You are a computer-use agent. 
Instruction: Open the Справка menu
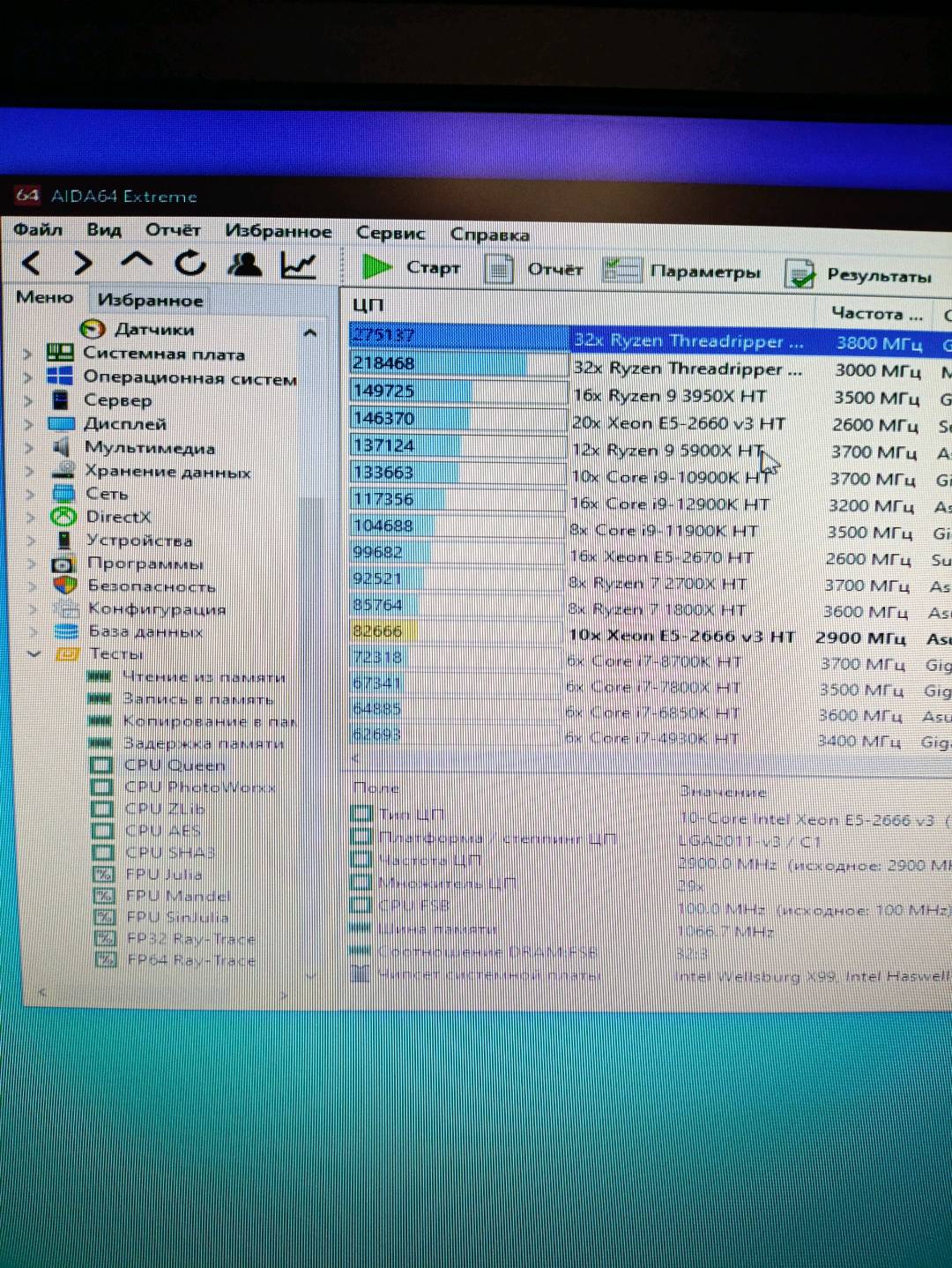489,235
